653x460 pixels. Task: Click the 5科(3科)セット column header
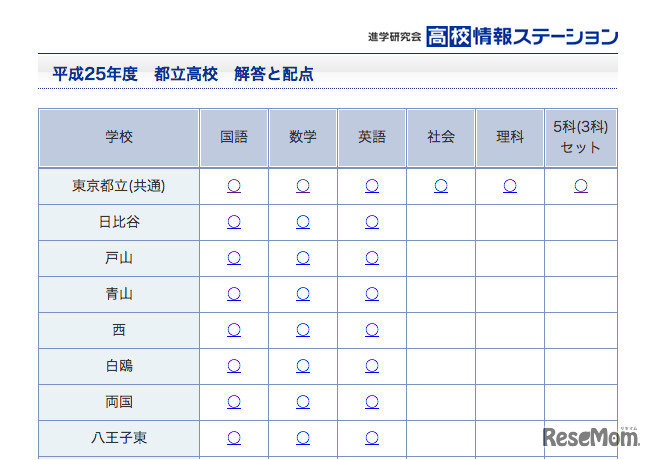[x=581, y=138]
